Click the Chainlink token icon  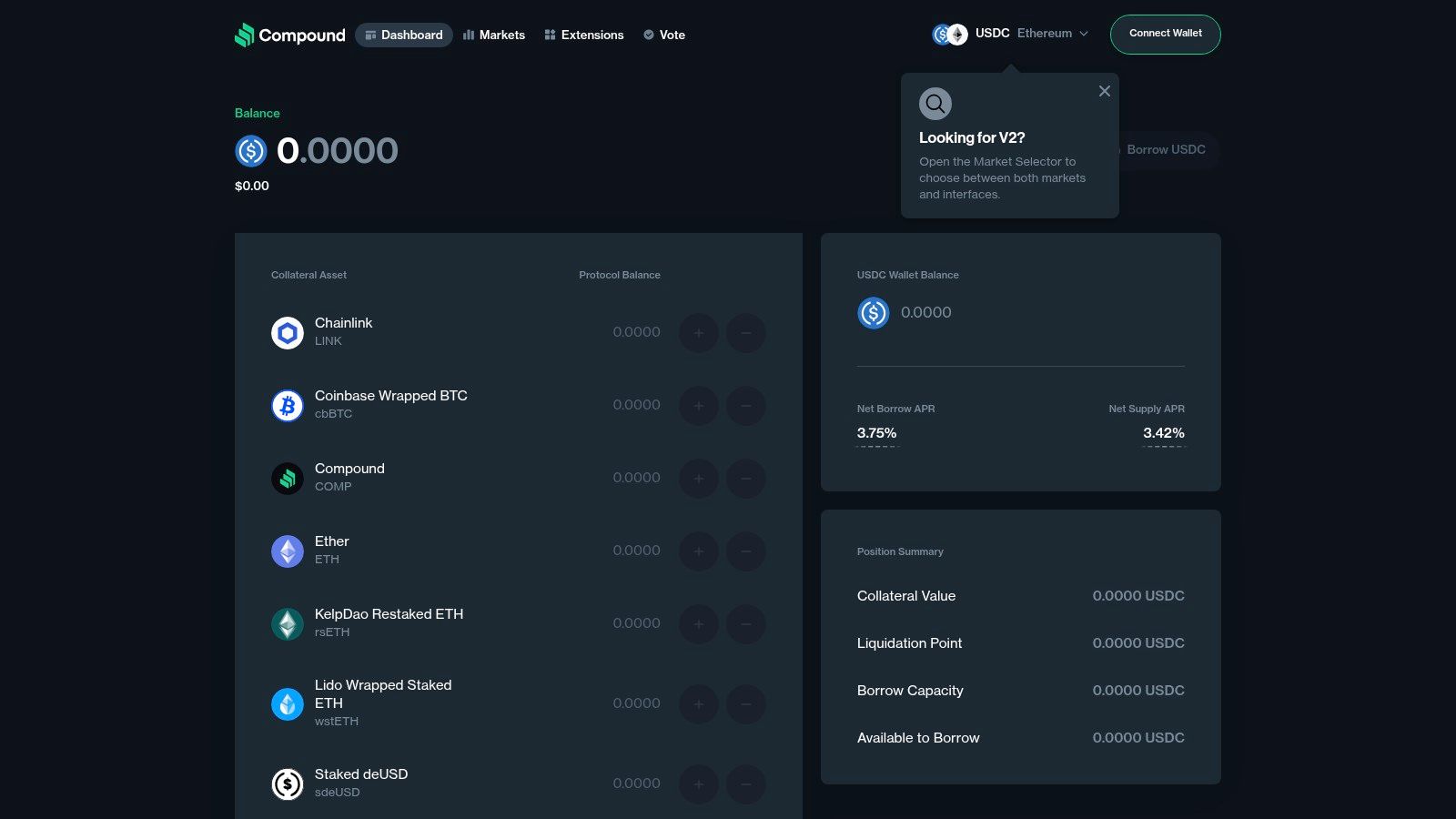click(287, 332)
